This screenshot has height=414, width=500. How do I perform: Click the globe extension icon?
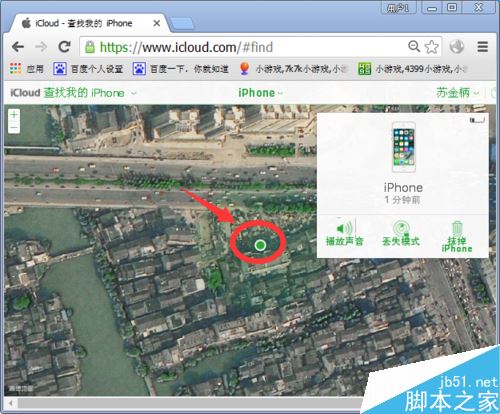[457, 46]
